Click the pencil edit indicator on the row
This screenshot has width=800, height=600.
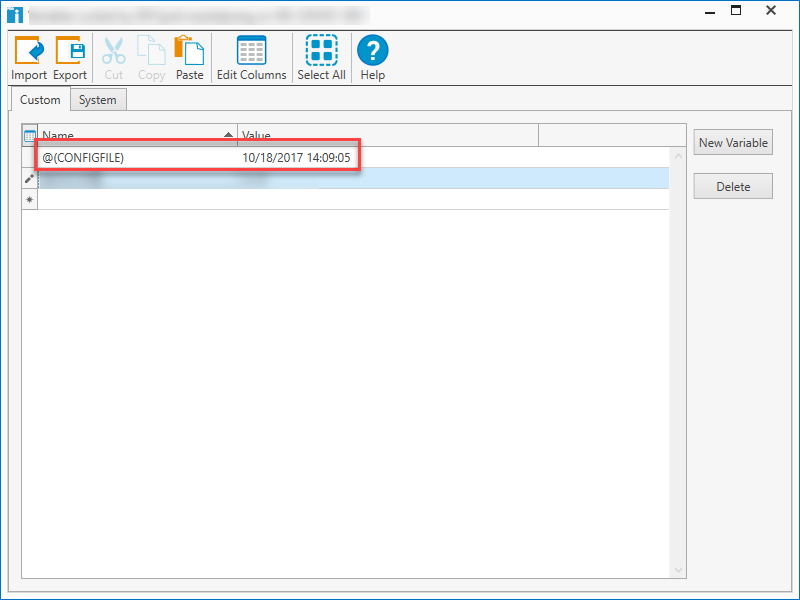29,178
